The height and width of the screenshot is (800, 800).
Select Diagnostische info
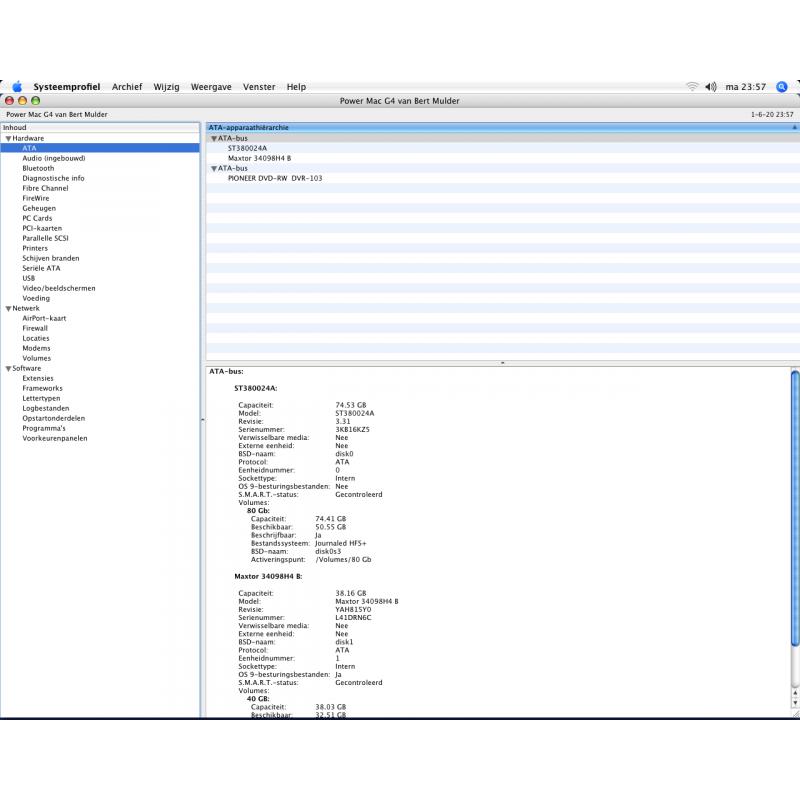pos(54,178)
